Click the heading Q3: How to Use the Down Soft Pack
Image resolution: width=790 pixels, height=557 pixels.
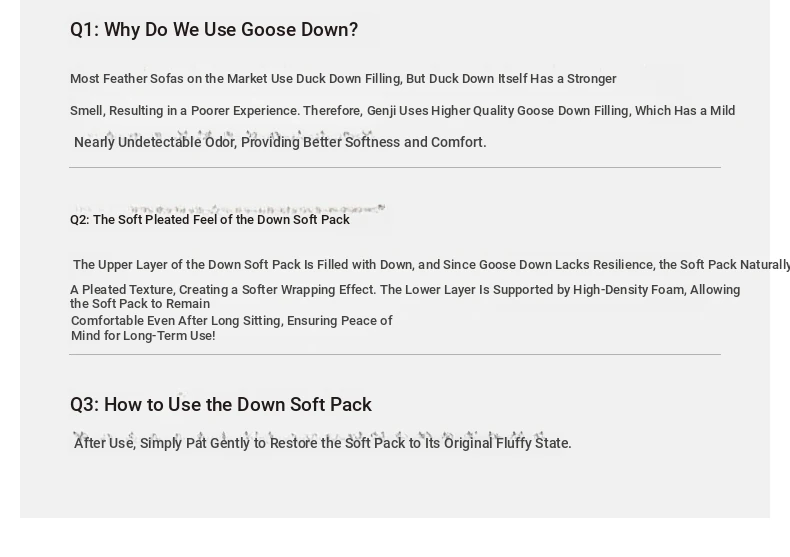[x=221, y=405]
